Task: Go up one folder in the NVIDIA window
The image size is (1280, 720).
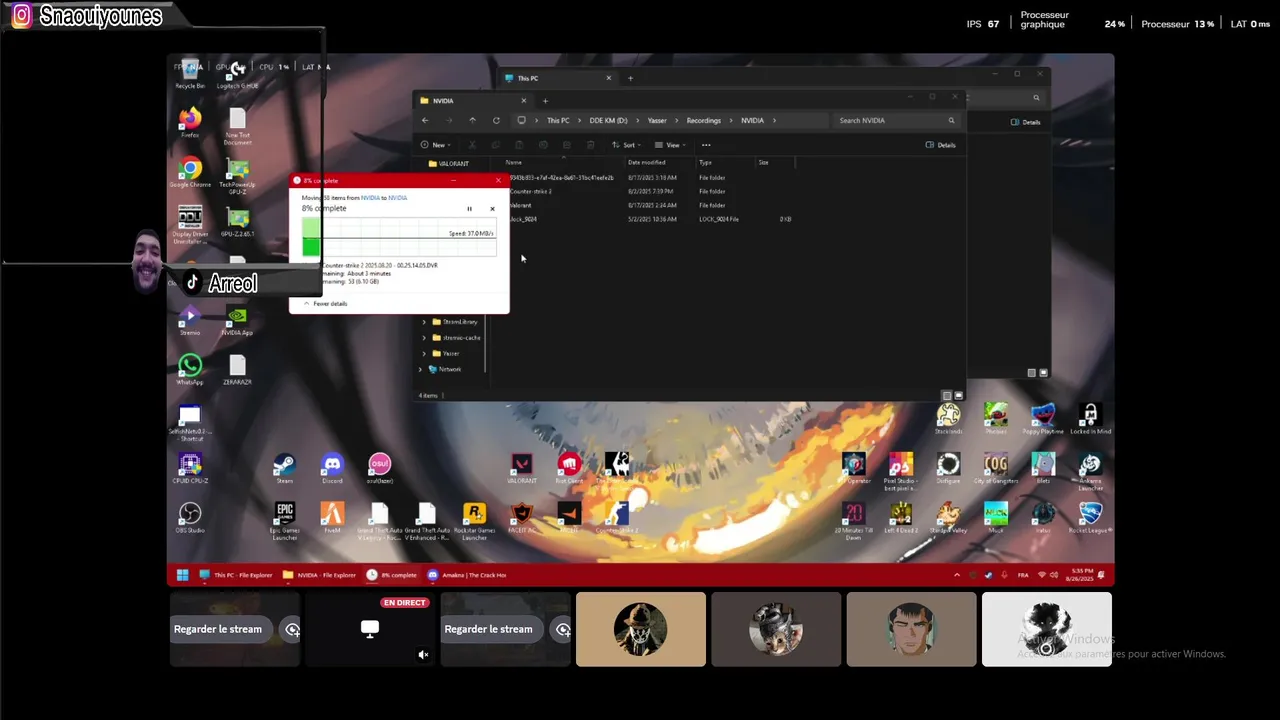Action: pos(472,120)
